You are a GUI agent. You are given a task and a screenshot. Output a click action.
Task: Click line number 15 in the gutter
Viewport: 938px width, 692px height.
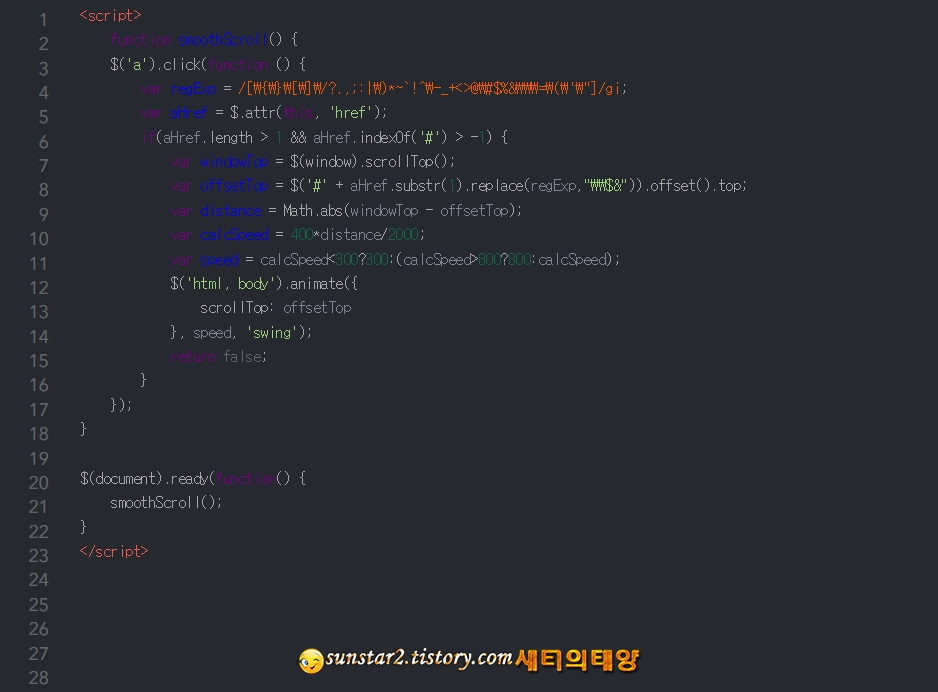(39, 361)
